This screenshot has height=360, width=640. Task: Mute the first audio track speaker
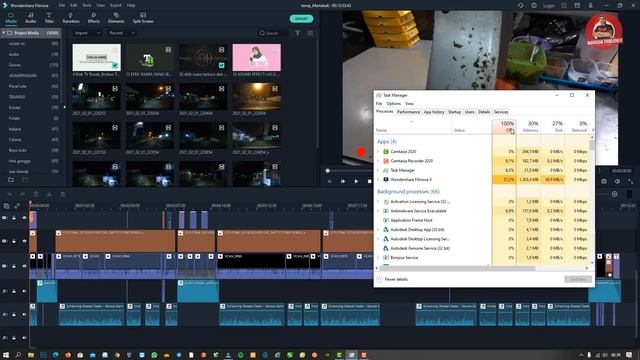(24, 291)
